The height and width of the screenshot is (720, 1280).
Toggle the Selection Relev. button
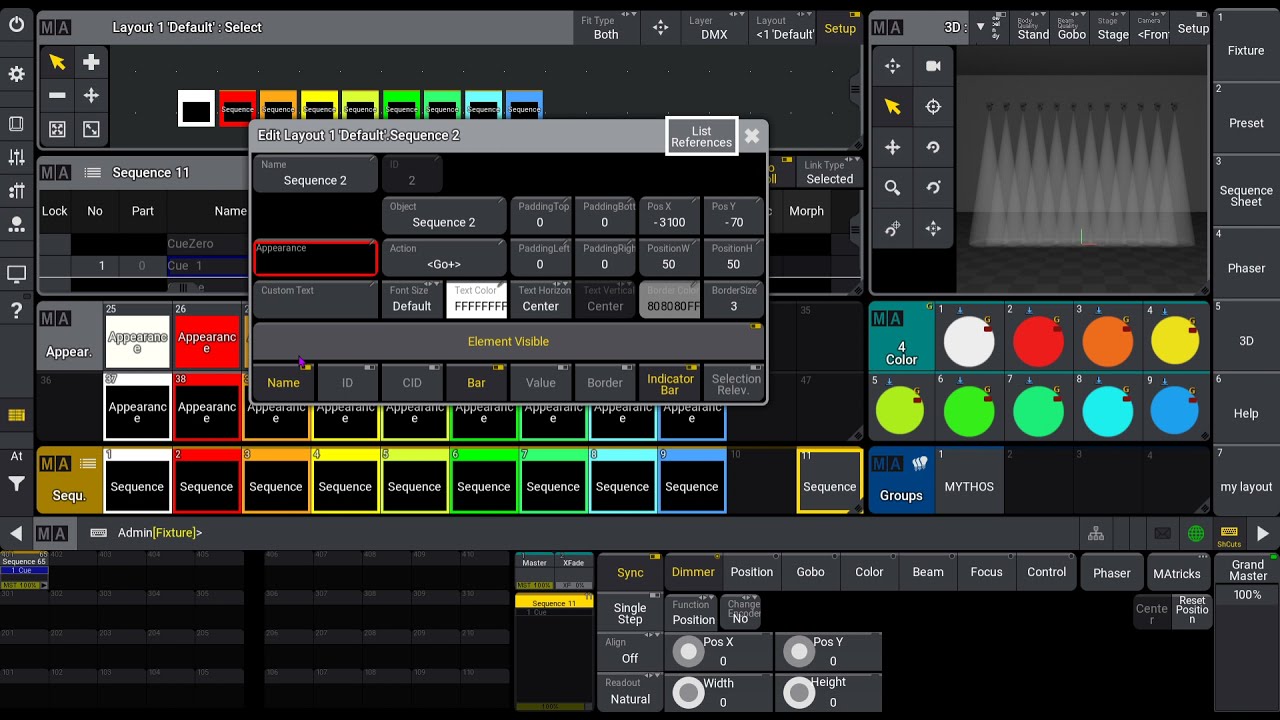[x=735, y=382]
